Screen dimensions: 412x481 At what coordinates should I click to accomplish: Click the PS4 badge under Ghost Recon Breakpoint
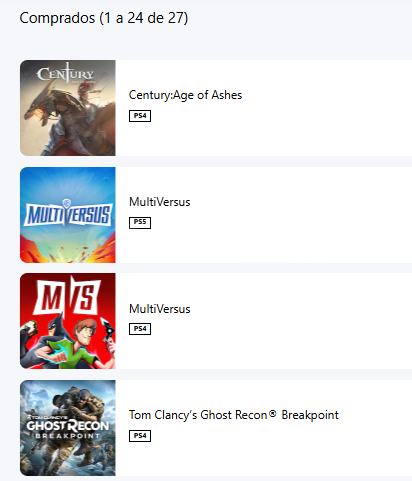140,436
